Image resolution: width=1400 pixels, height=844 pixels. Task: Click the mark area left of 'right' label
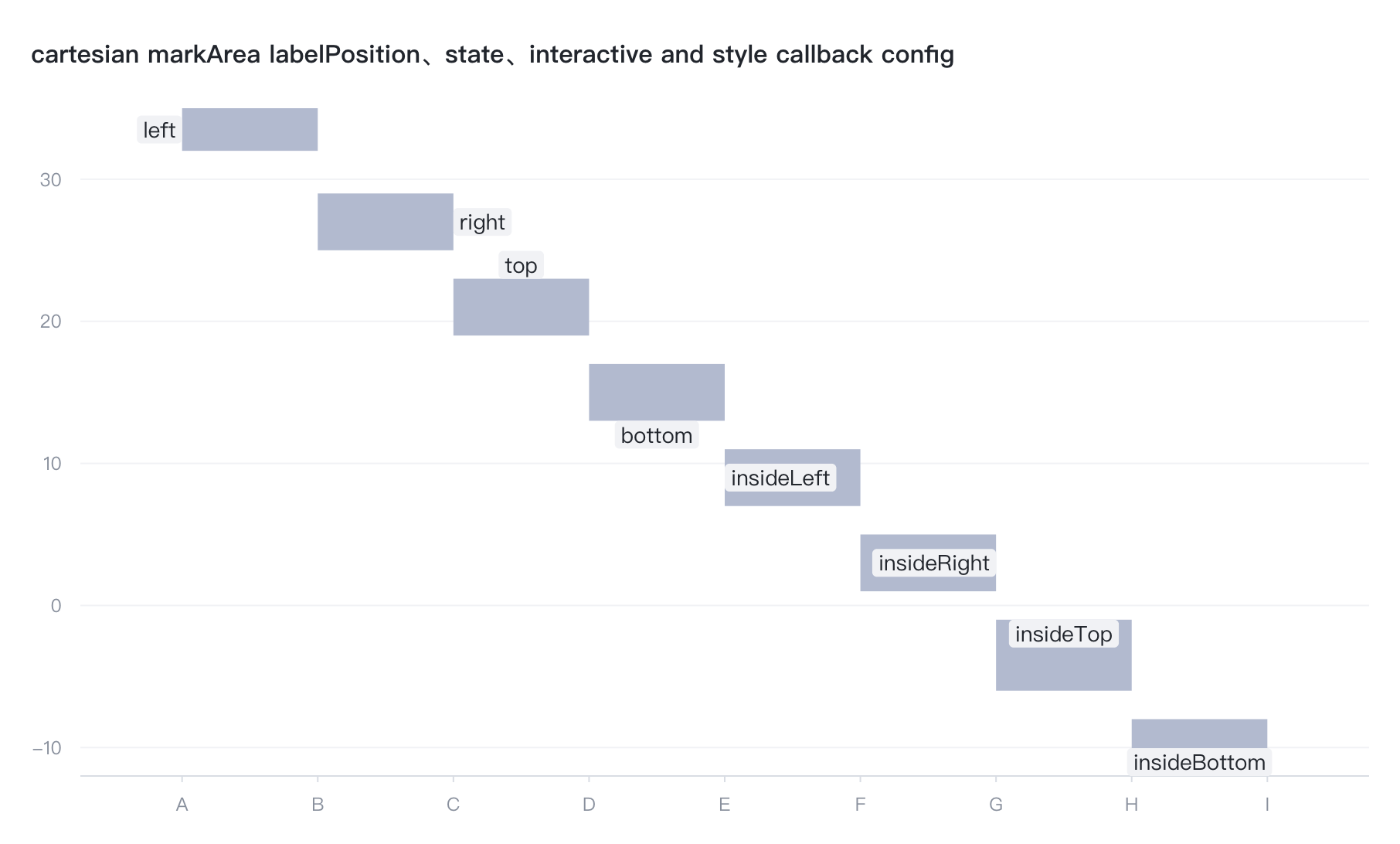pos(386,222)
